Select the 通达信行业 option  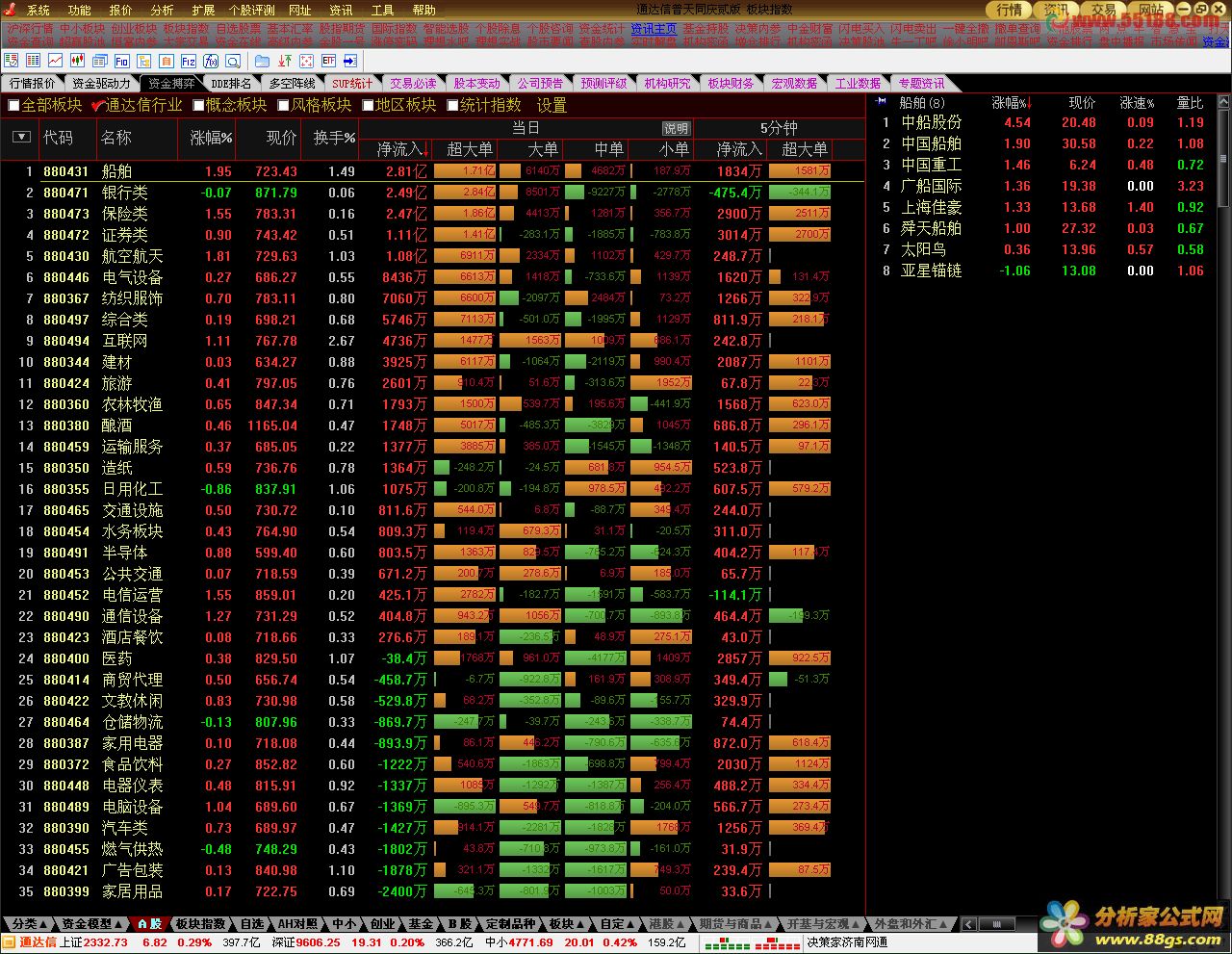pyautogui.click(x=137, y=105)
